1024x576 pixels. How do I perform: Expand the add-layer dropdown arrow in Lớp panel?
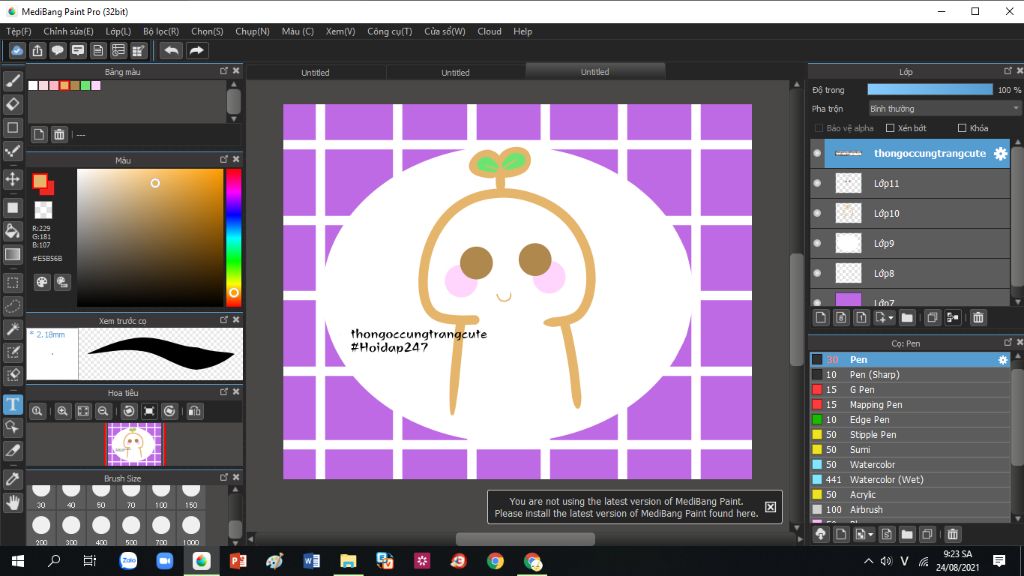pos(891,318)
